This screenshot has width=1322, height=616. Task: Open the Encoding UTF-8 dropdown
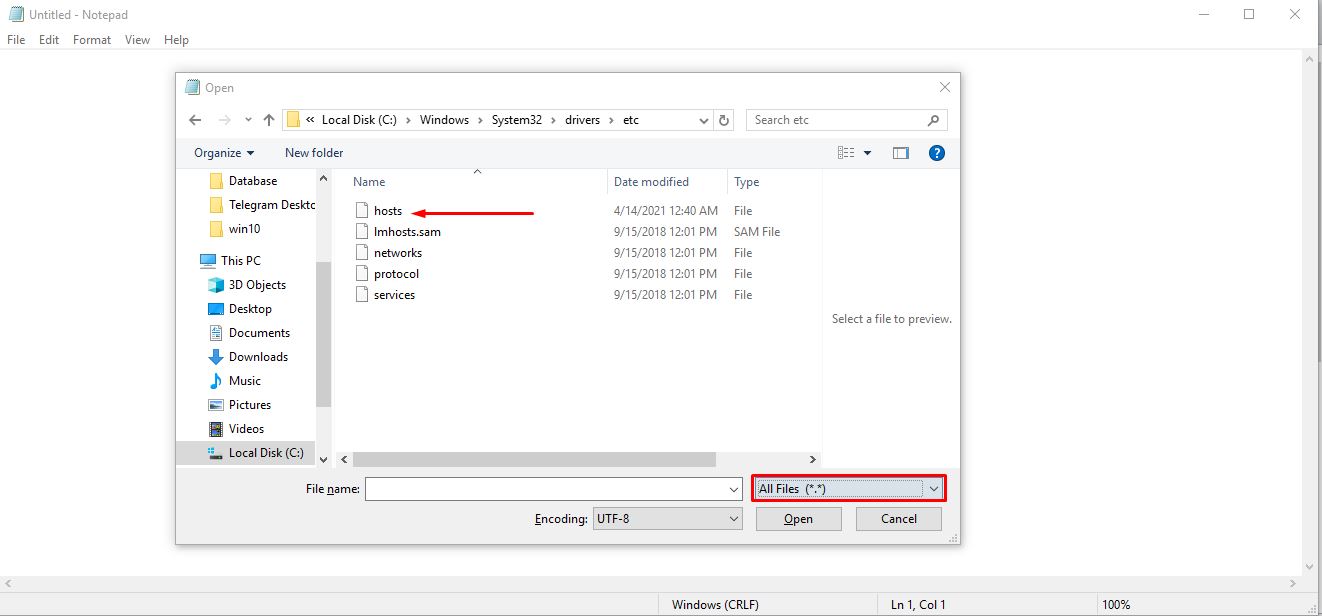pos(667,519)
